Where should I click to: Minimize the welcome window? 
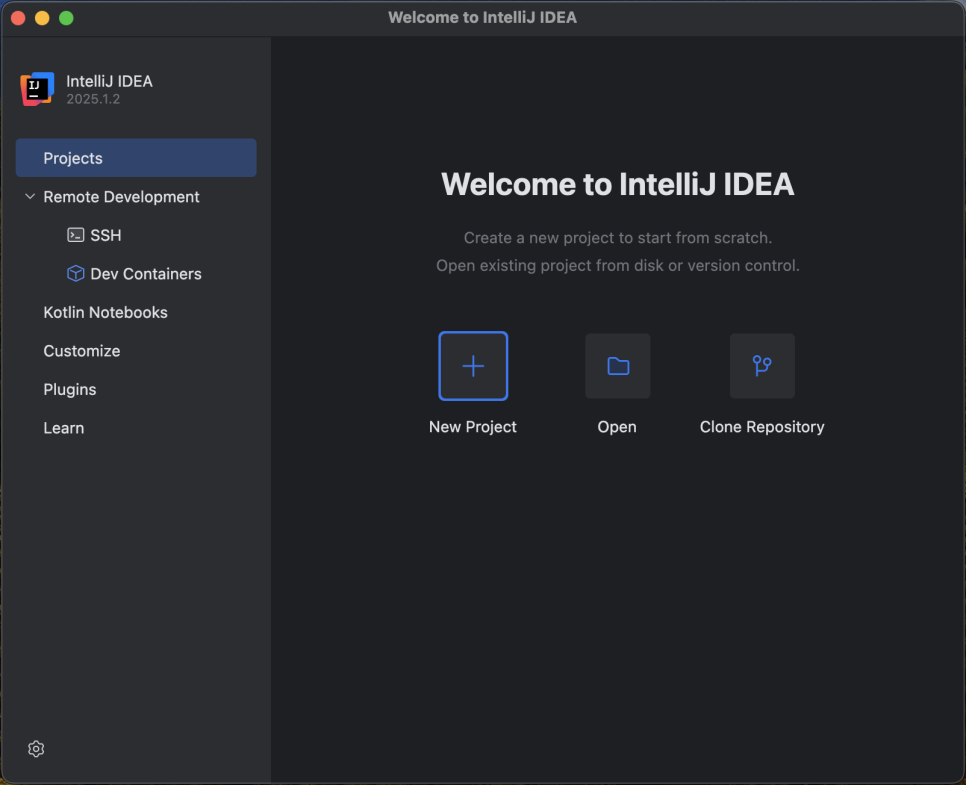coord(42,18)
